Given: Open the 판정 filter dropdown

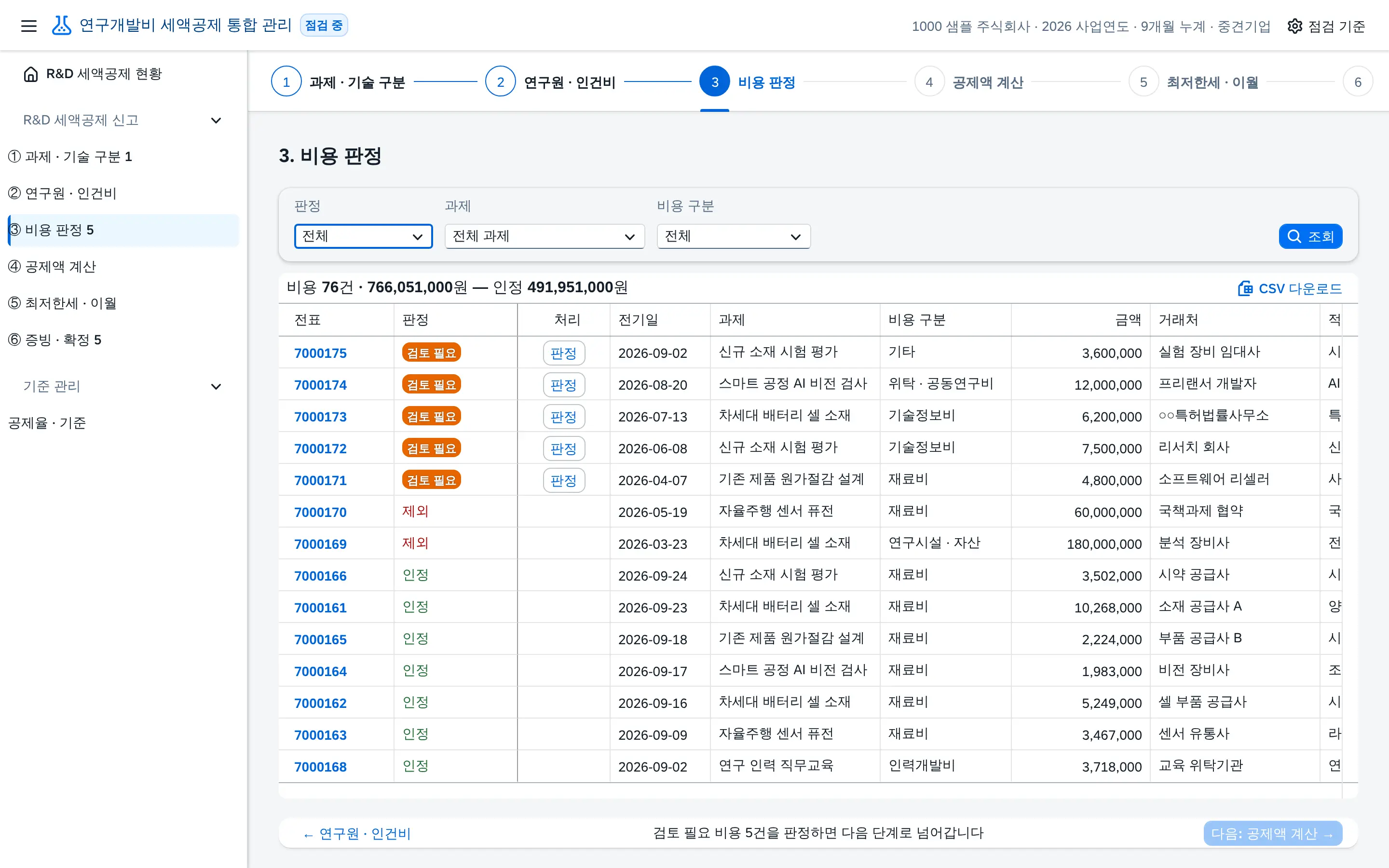Looking at the screenshot, I should pos(363,236).
